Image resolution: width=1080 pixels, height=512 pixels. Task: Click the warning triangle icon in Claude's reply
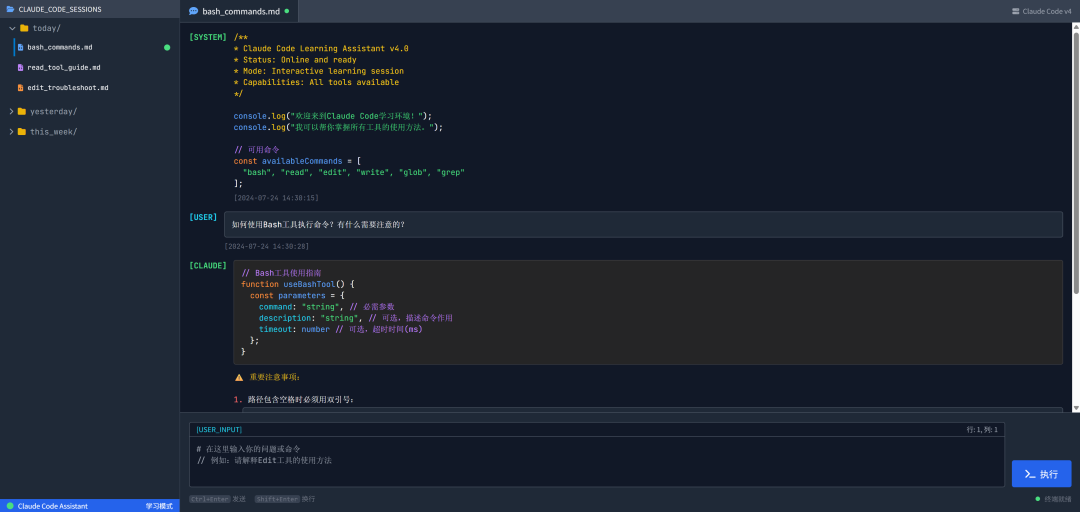pyautogui.click(x=239, y=377)
